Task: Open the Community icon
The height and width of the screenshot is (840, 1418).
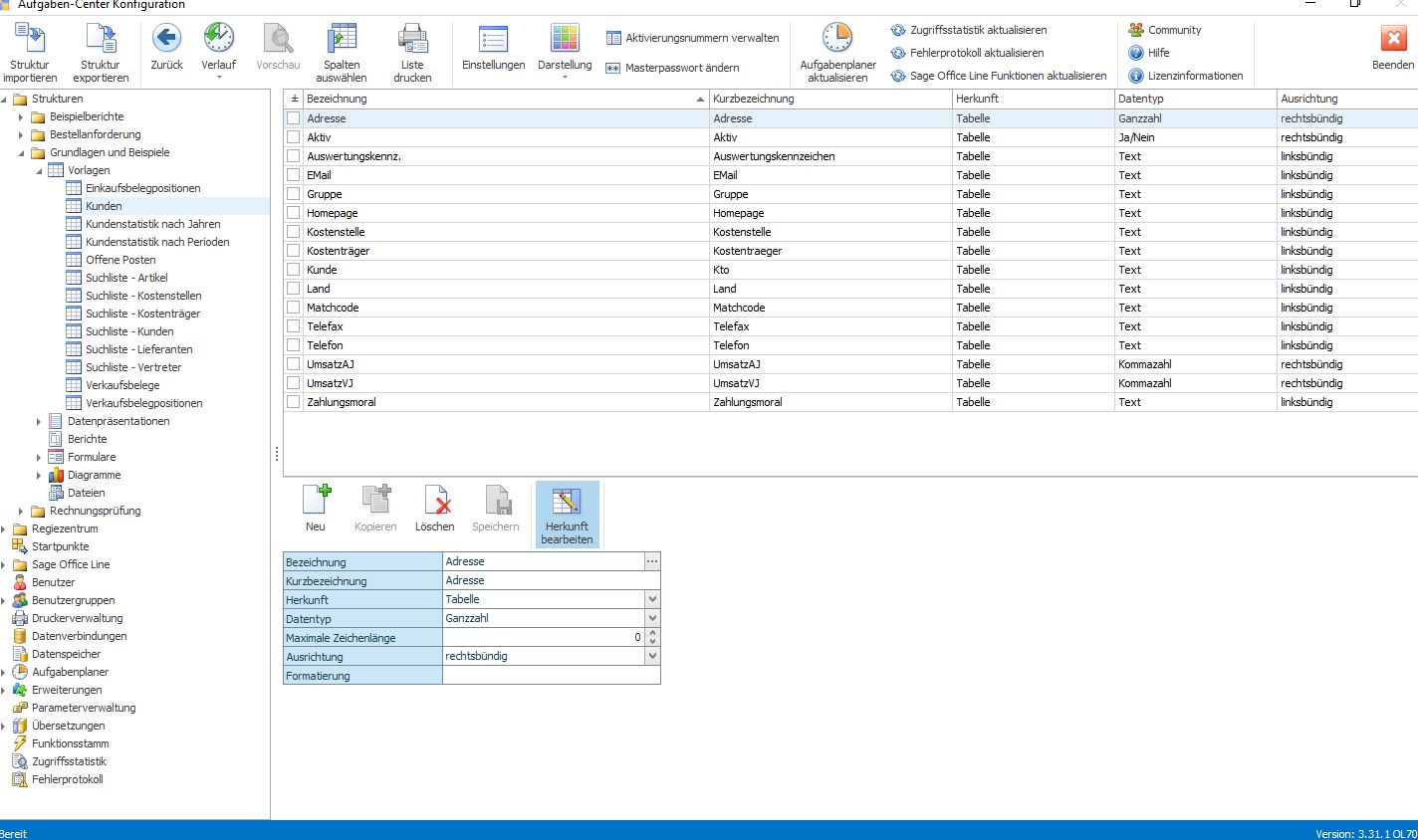Action: 1136,30
